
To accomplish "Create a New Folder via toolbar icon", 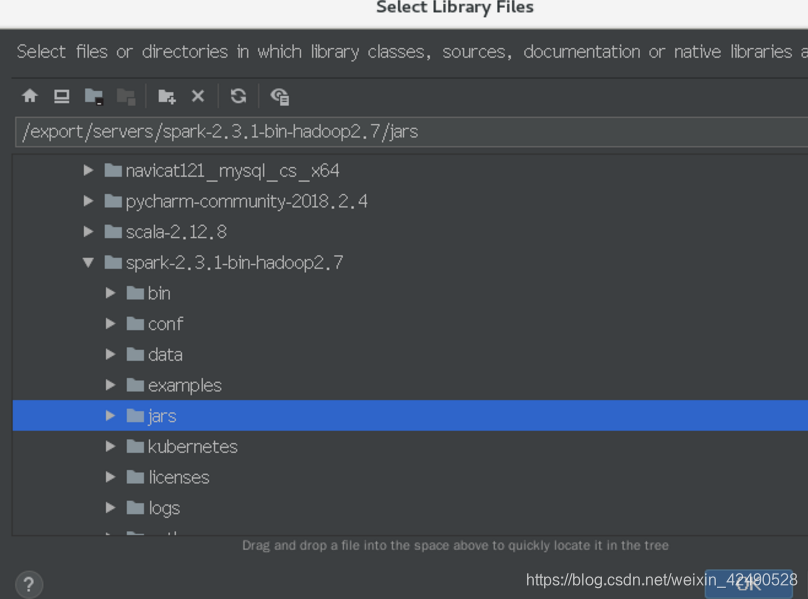I will 166,96.
